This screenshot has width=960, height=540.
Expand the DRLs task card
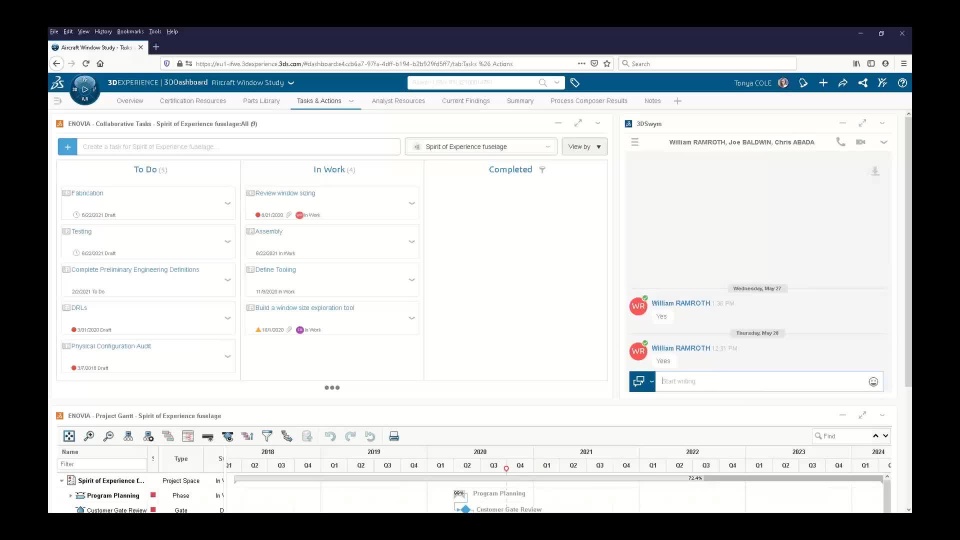(x=227, y=318)
